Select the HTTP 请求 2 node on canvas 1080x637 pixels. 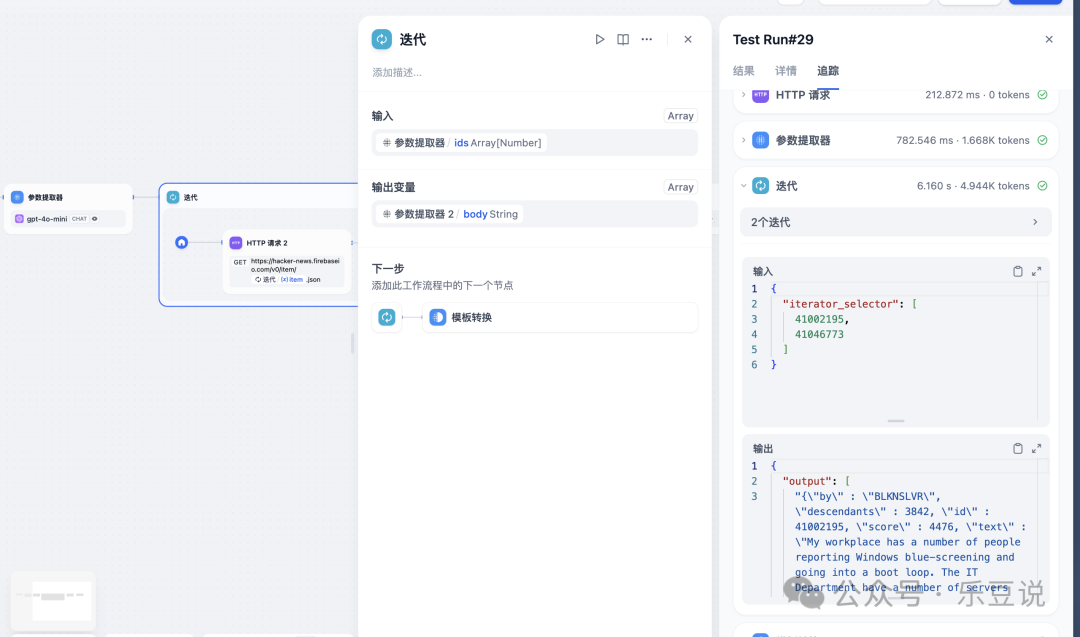pos(287,262)
